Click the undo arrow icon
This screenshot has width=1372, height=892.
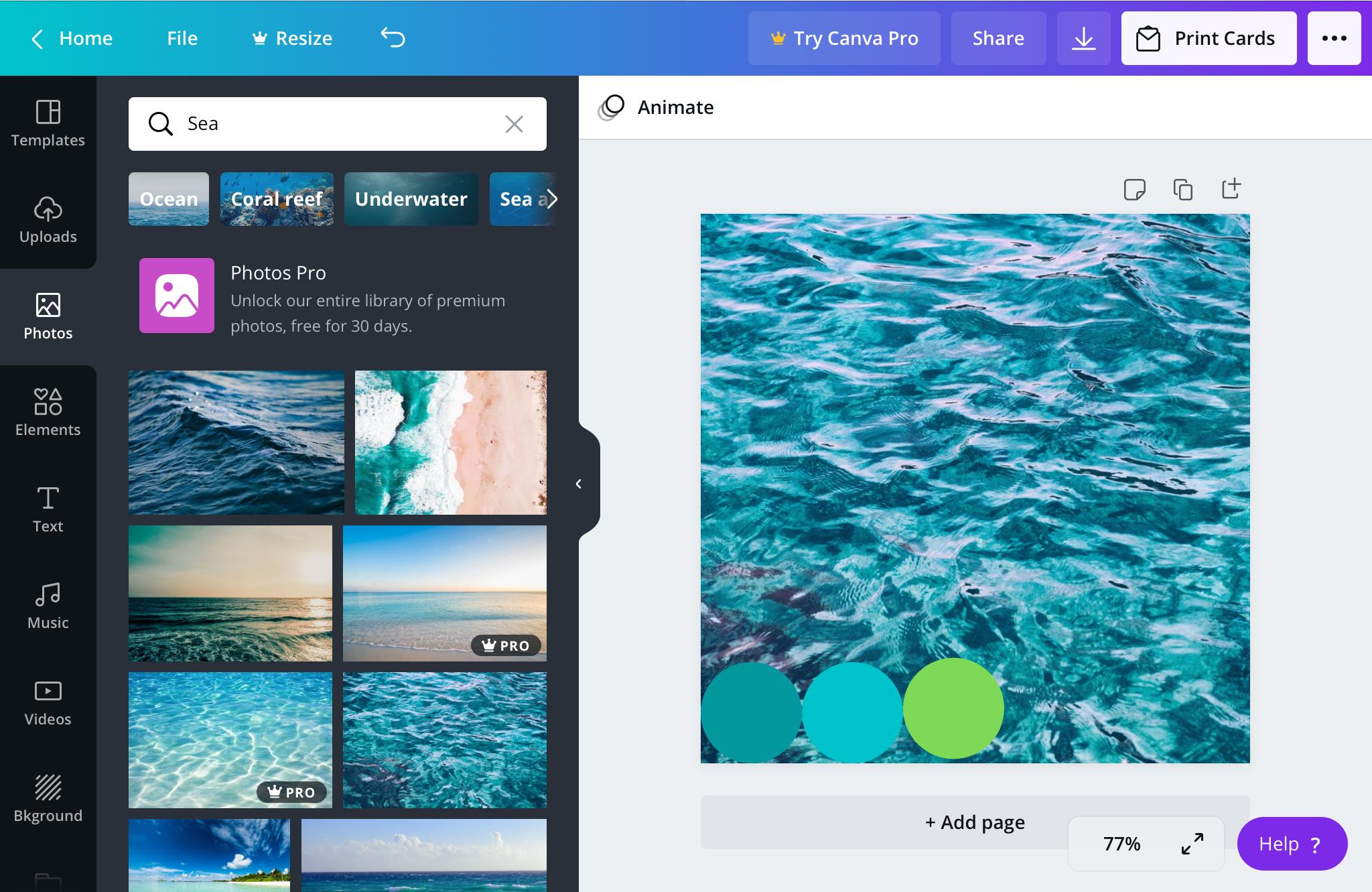coord(393,38)
